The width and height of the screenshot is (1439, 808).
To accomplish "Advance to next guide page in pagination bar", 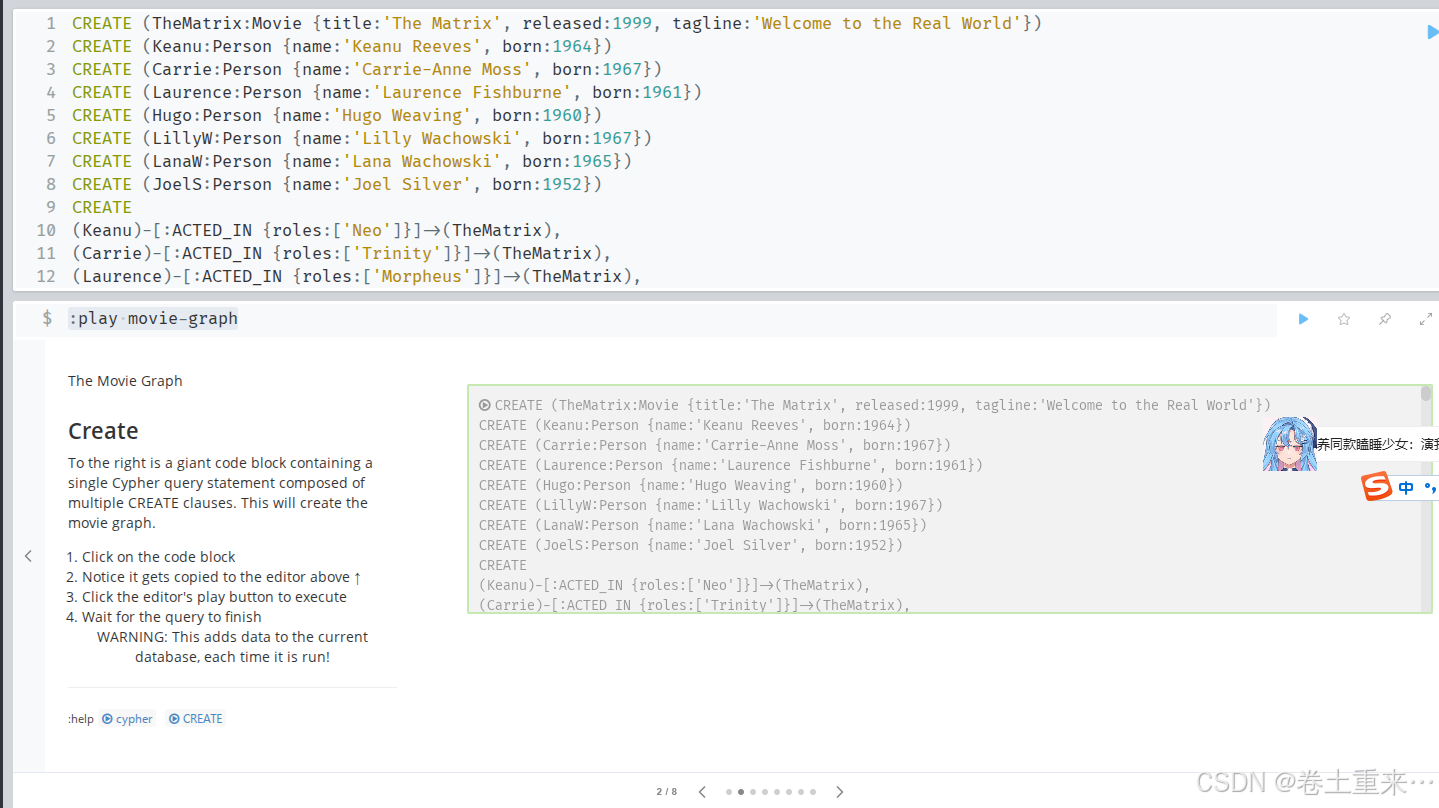I will tap(840, 792).
